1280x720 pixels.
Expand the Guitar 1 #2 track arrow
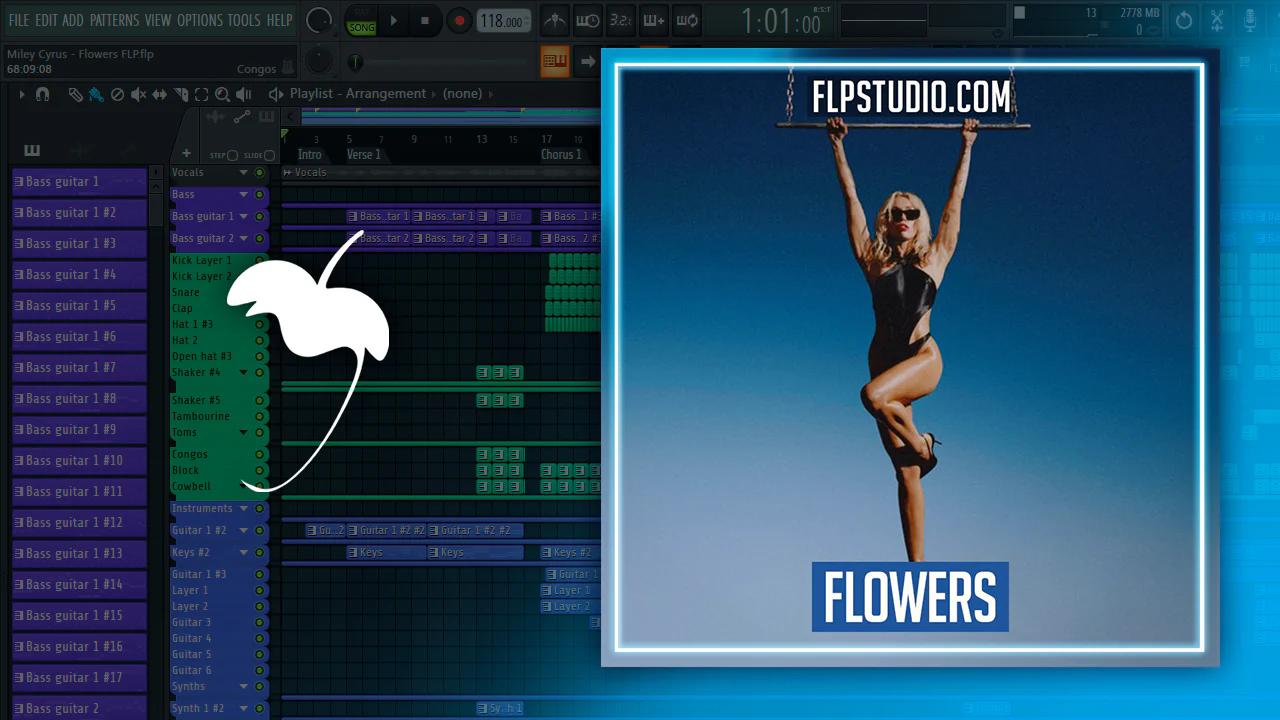tap(243, 530)
